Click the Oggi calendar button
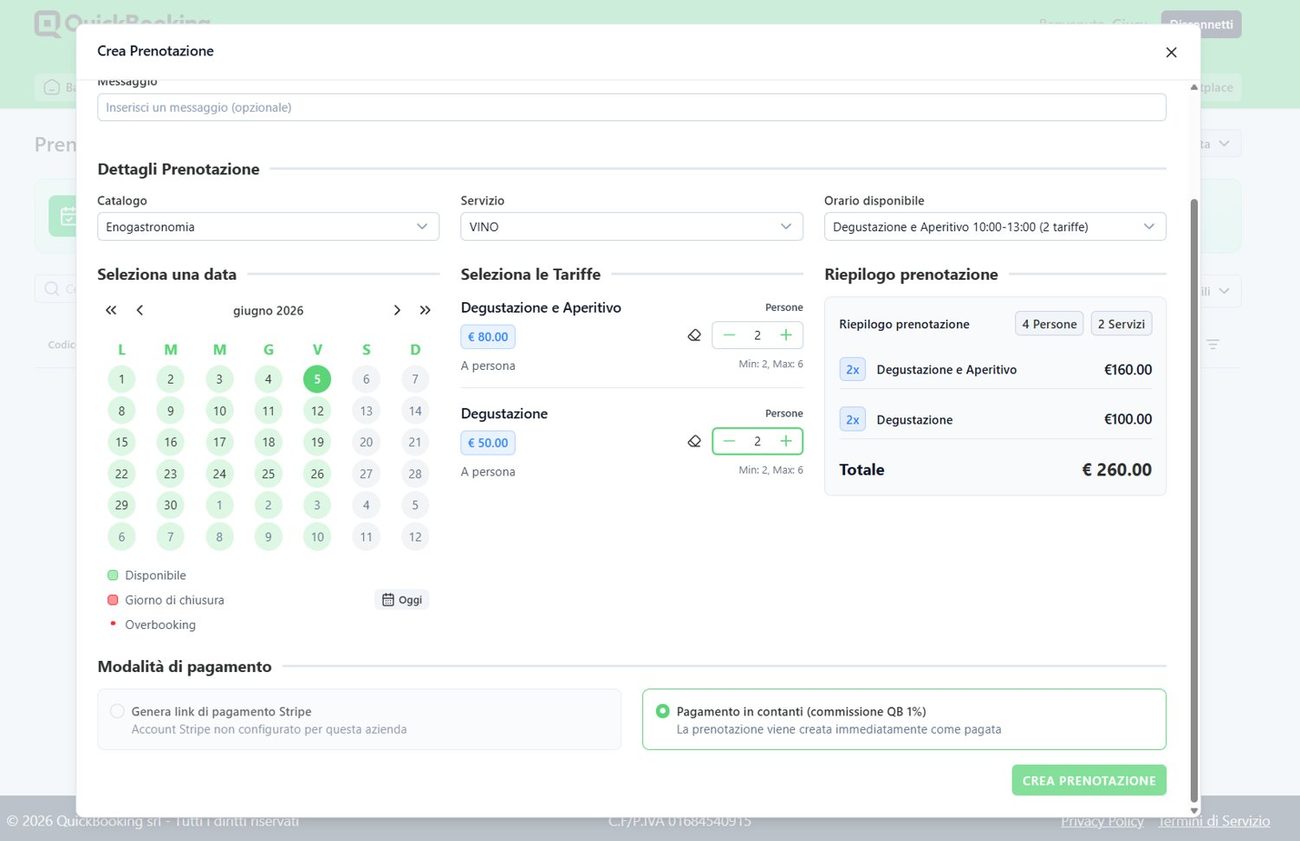This screenshot has height=841, width=1300. (x=402, y=600)
